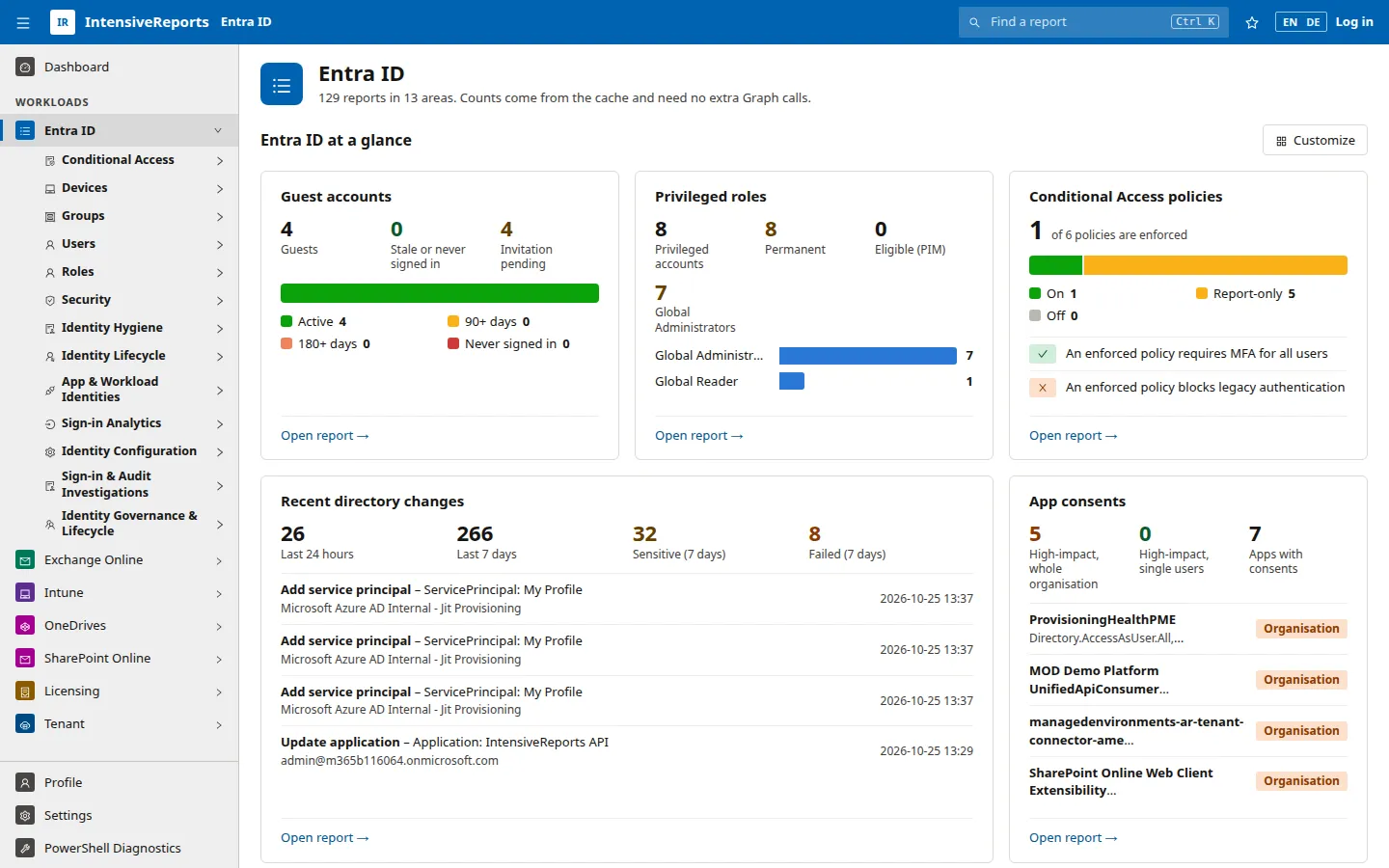1389x868 pixels.
Task: Open the Settings gear icon
Action: click(x=25, y=816)
